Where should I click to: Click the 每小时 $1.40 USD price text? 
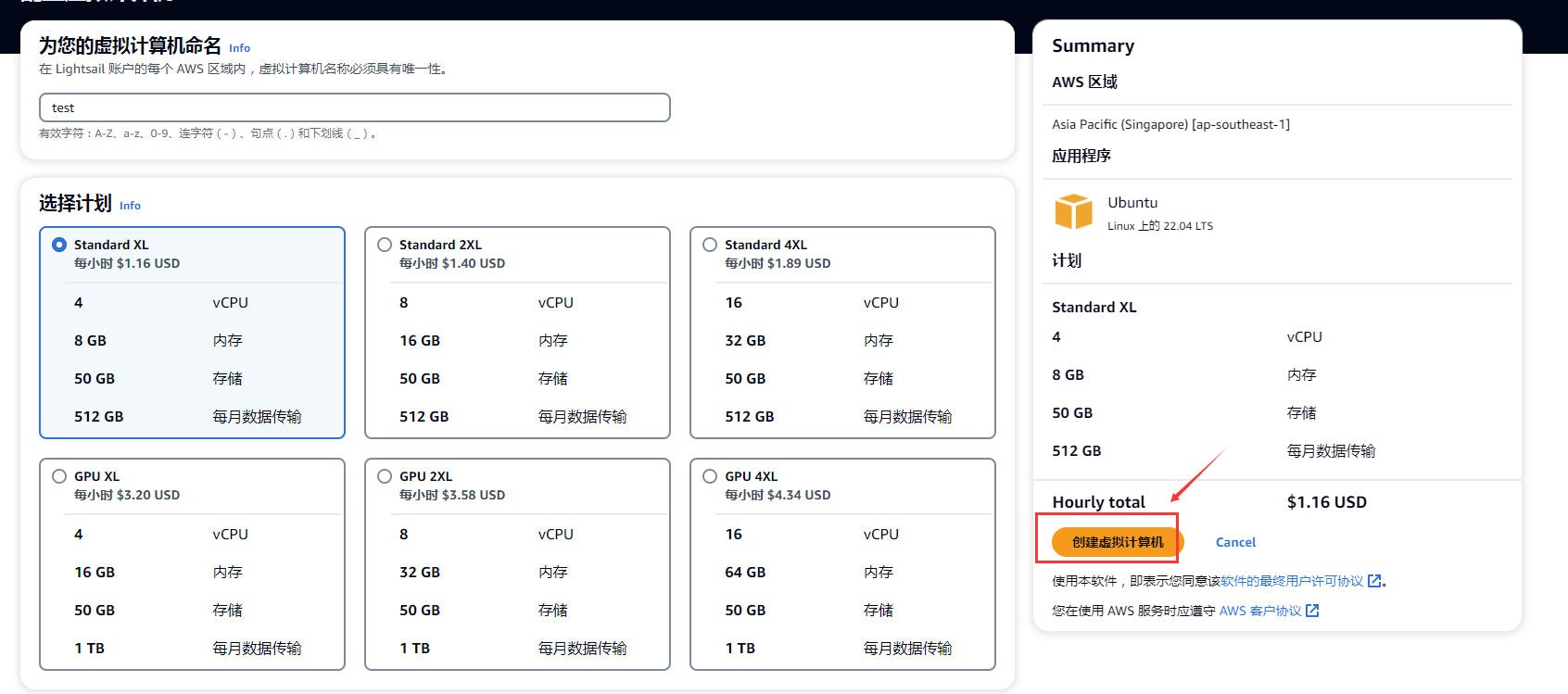click(x=452, y=263)
